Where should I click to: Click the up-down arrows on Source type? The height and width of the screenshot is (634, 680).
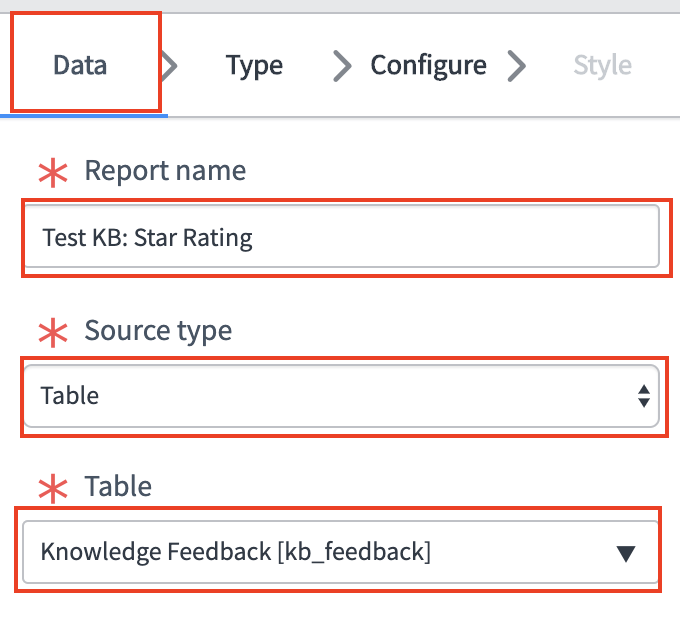click(x=643, y=396)
